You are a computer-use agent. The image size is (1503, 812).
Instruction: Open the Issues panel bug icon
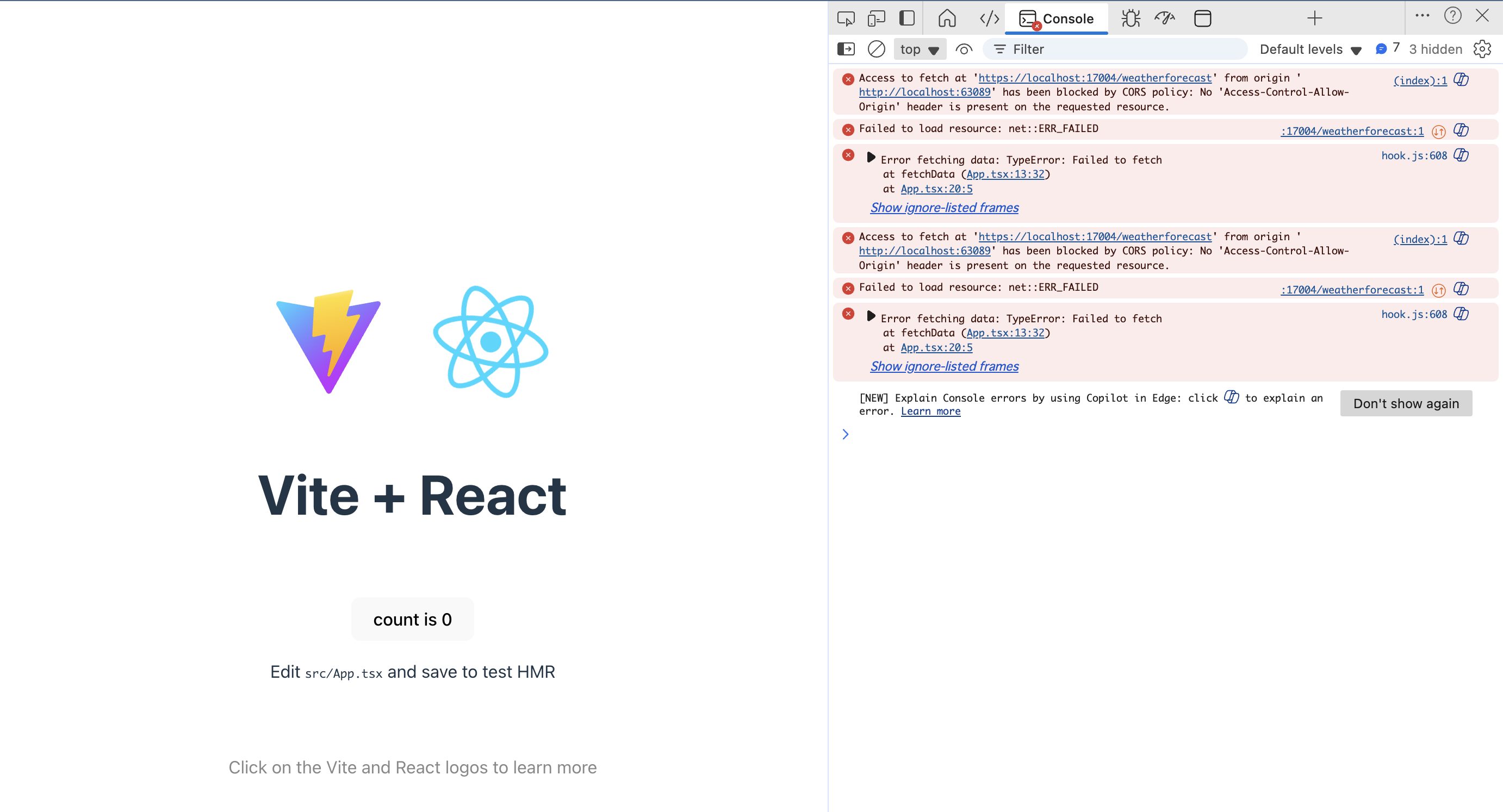(x=1131, y=18)
